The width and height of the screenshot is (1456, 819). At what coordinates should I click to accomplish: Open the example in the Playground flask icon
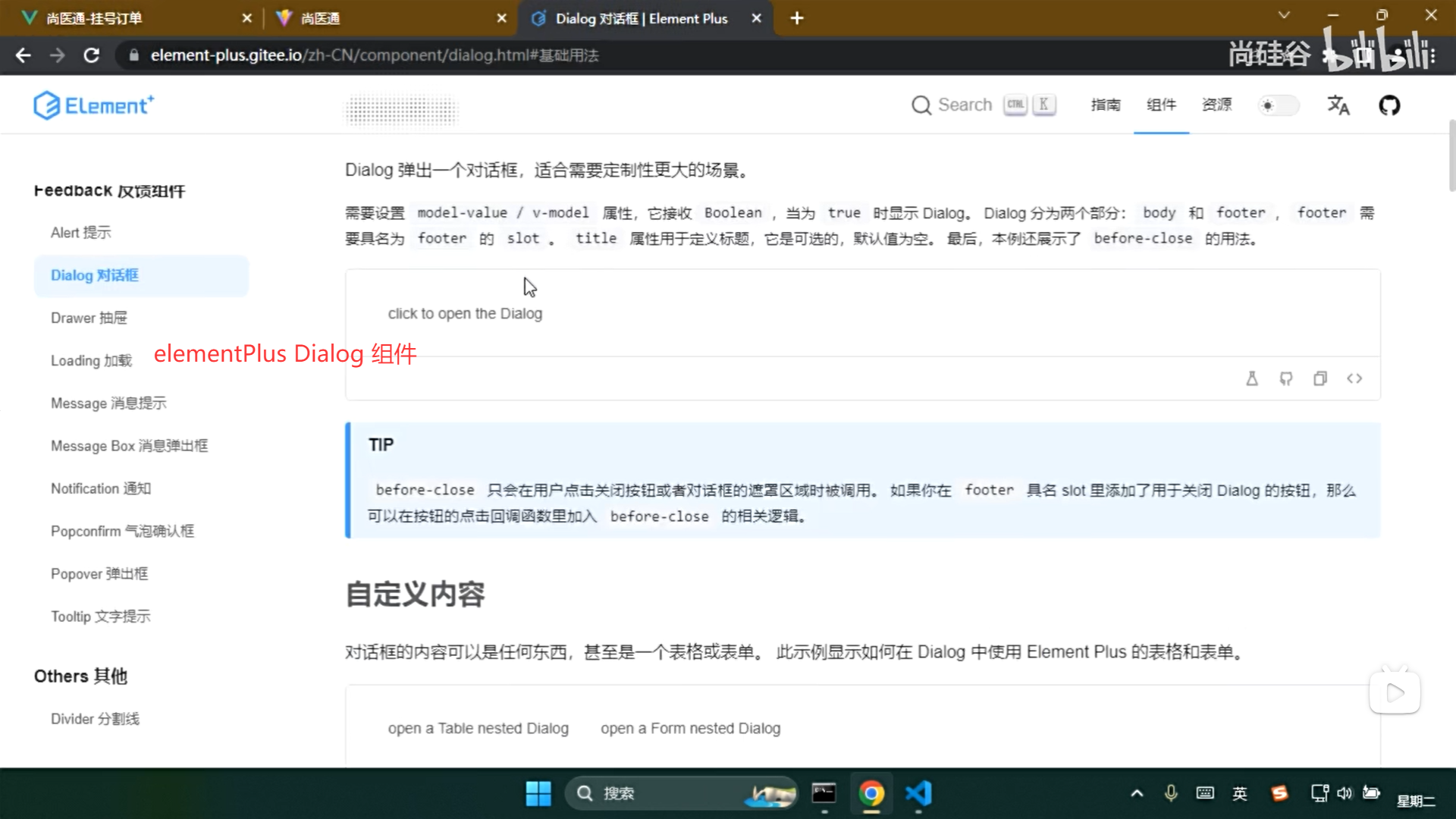coord(1252,378)
